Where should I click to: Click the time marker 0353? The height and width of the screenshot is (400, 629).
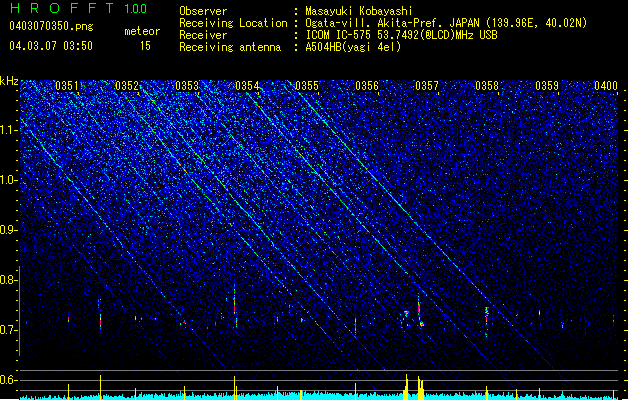[x=187, y=86]
